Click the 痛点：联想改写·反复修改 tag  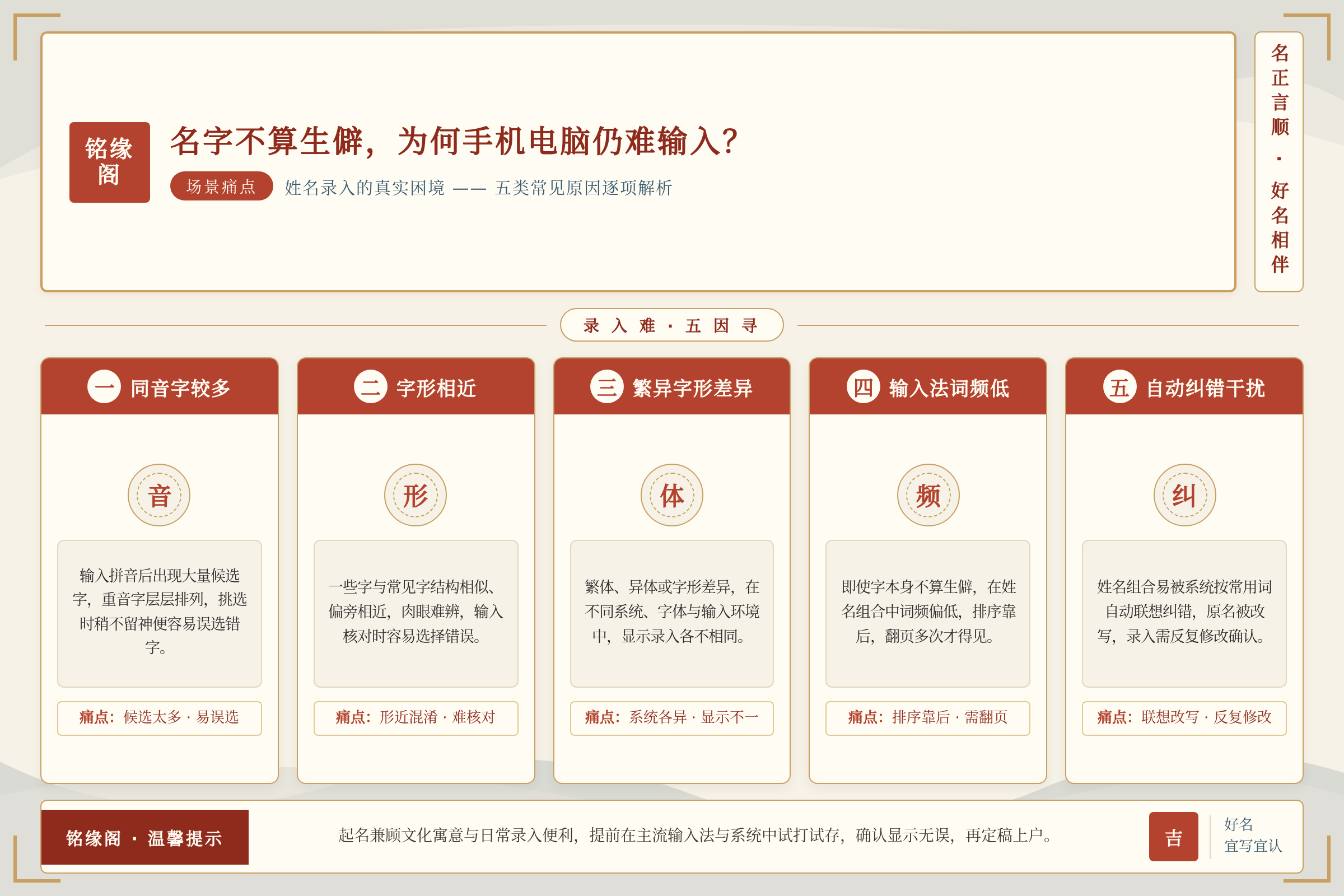pos(1184,718)
